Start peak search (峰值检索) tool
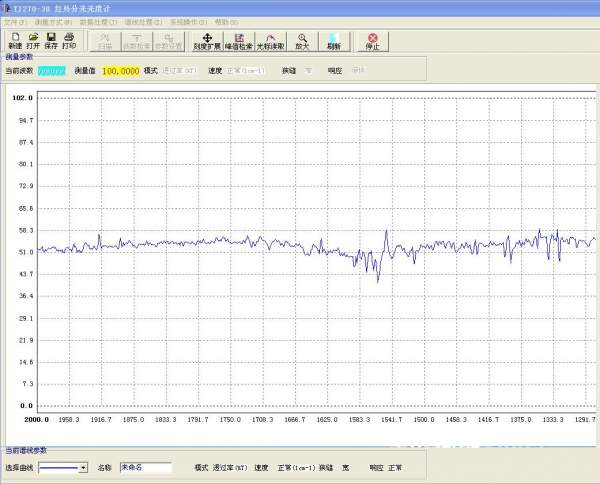600x484 pixels. click(x=239, y=41)
